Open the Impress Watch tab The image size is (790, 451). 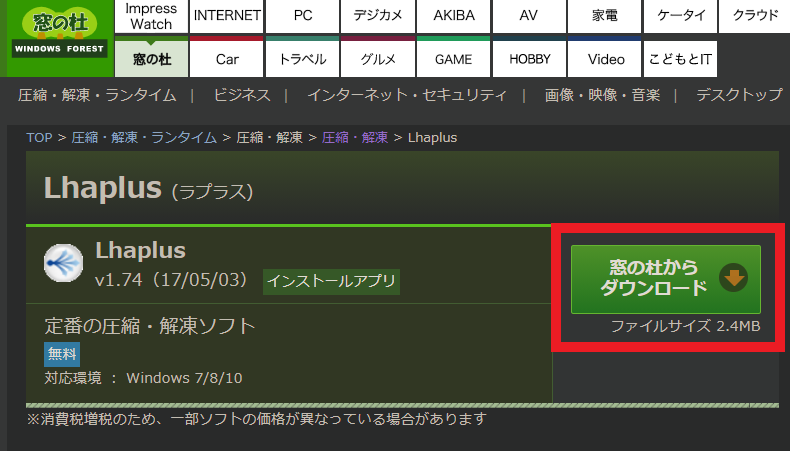coord(151,16)
